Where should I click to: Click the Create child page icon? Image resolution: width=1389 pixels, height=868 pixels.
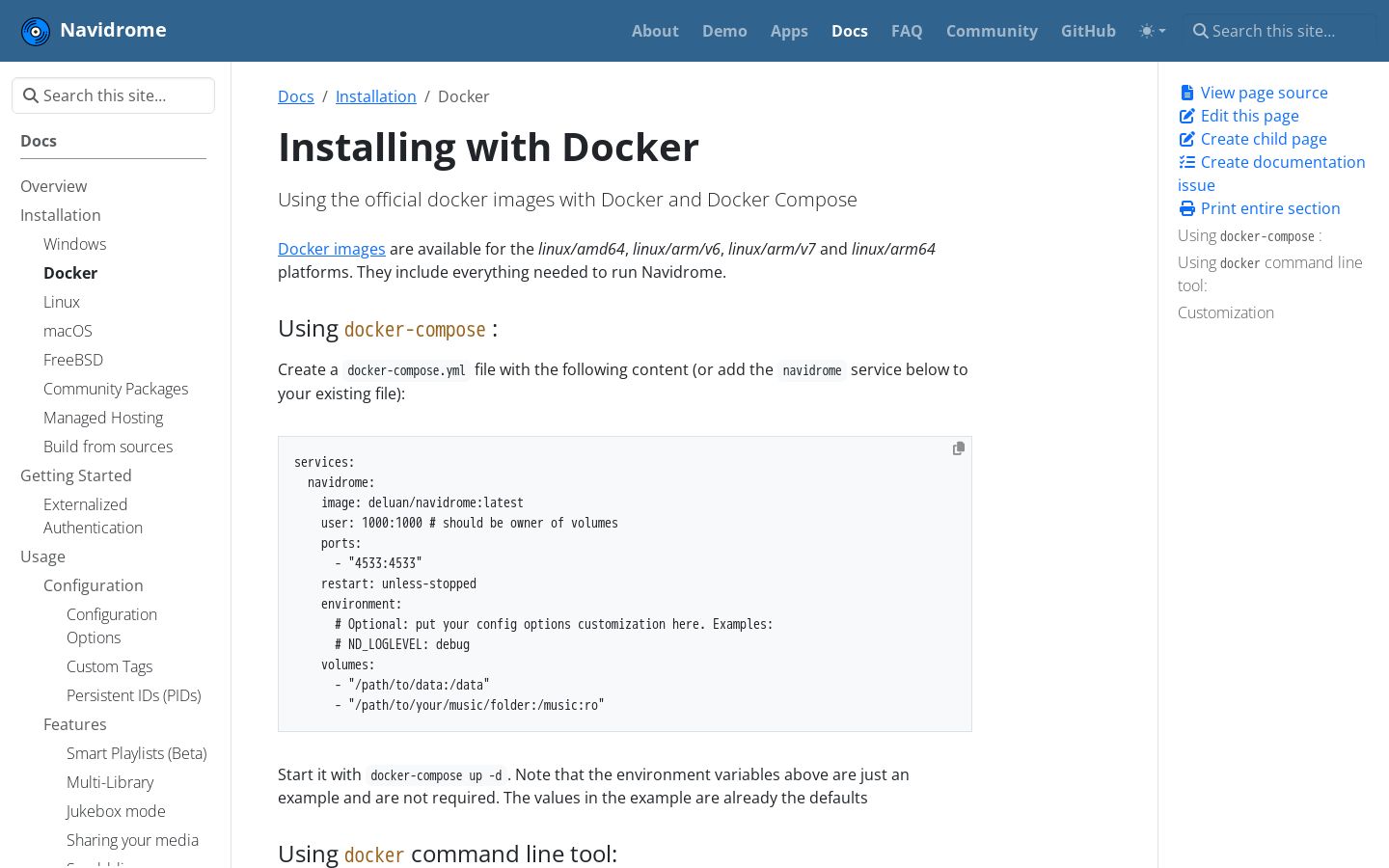(x=1187, y=139)
